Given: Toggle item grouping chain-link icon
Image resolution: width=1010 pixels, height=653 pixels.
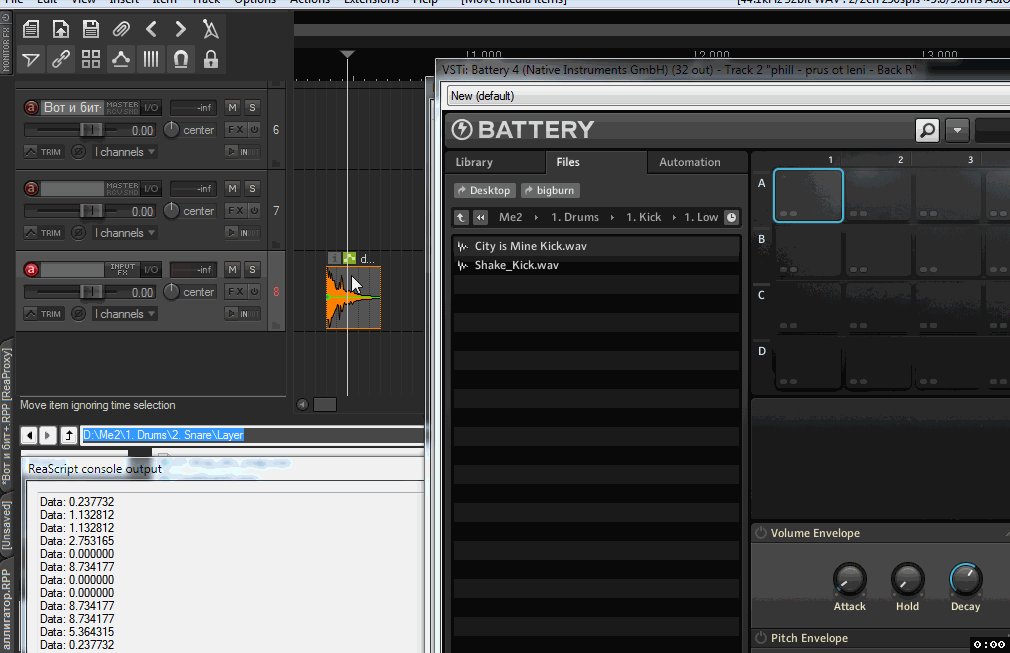Looking at the screenshot, I should point(61,60).
